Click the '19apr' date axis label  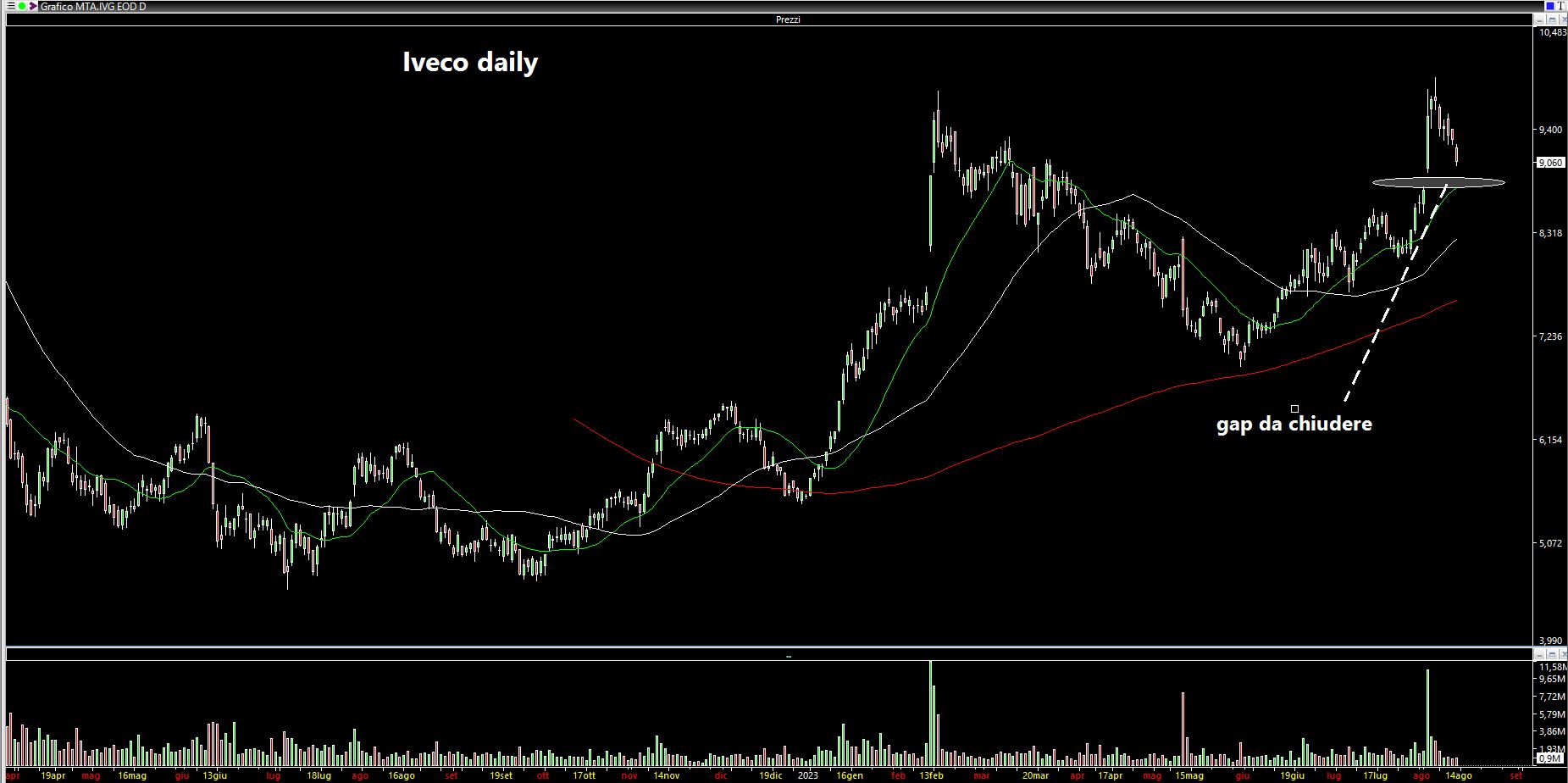coord(53,775)
